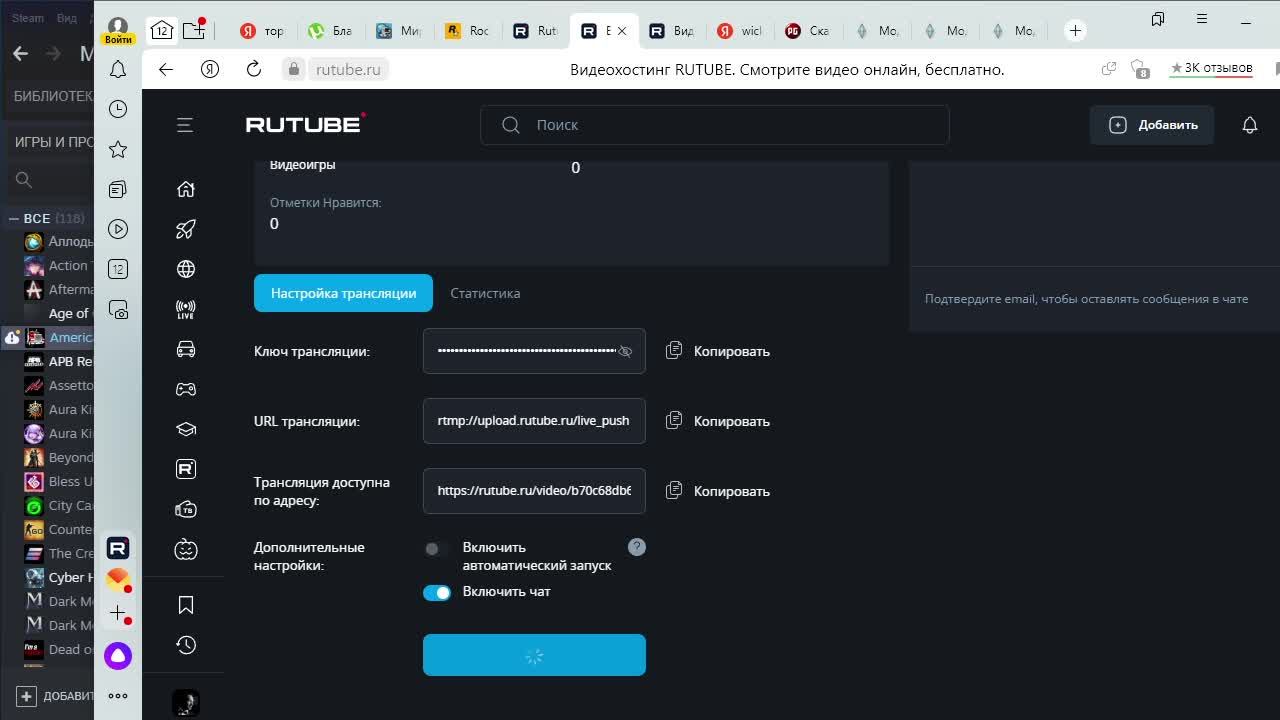Screen dimensions: 1280x720
Task: Open the graduation cap education category
Action: 185,429
